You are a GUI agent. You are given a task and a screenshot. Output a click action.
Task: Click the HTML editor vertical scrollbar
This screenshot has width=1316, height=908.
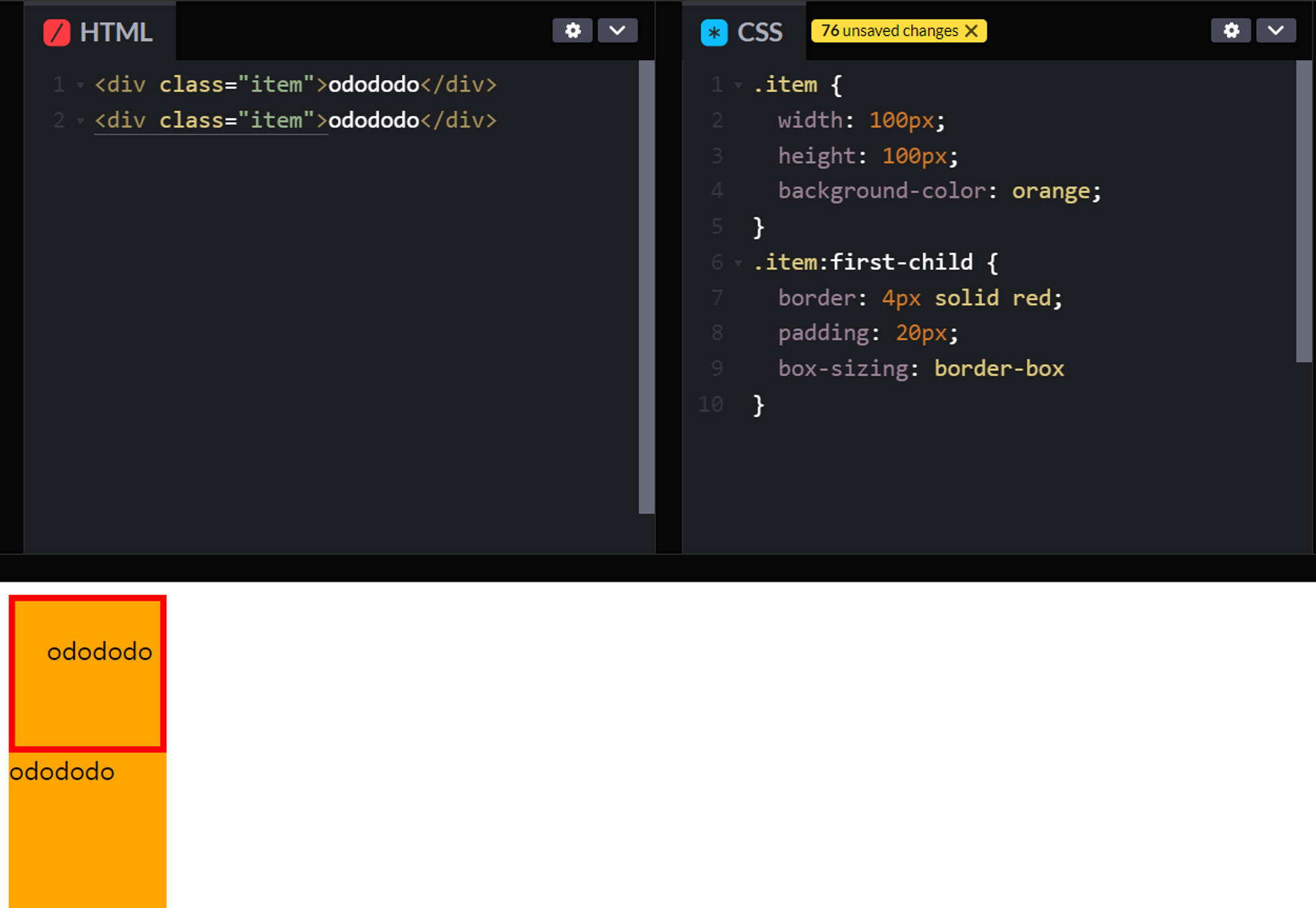(x=646, y=287)
